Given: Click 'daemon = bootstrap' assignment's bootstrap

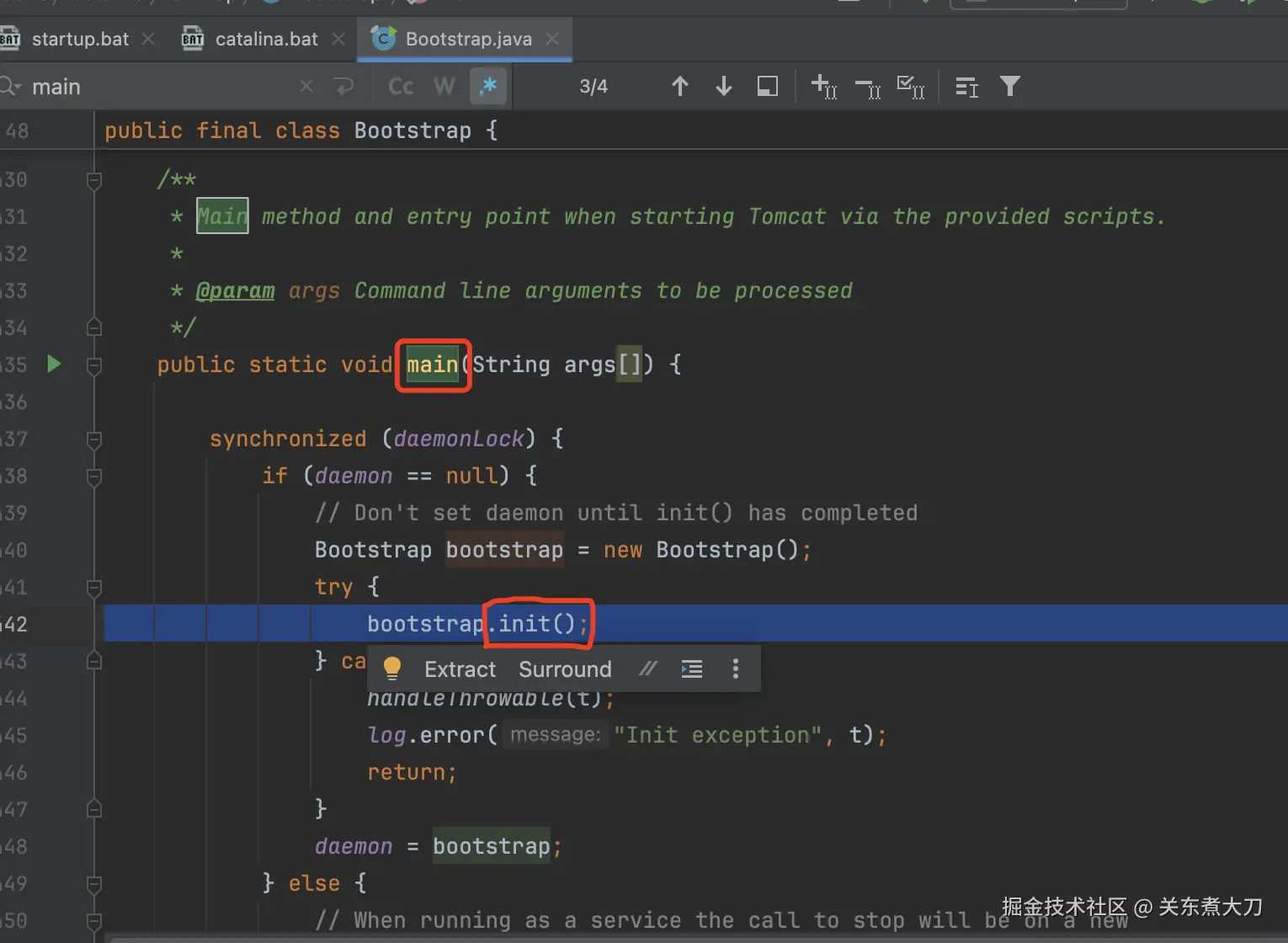Looking at the screenshot, I should click(492, 846).
